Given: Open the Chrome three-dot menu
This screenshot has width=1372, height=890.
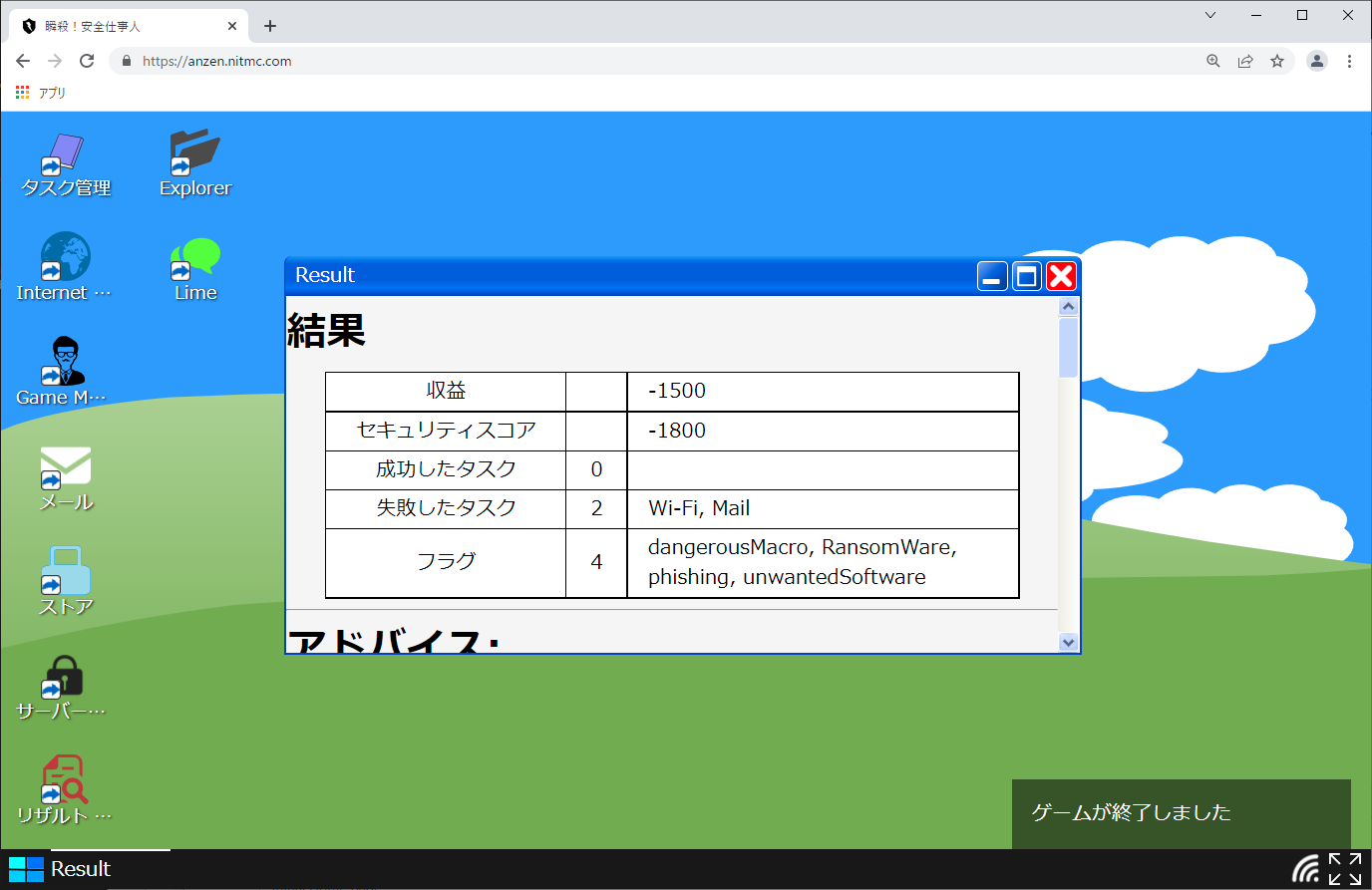Looking at the screenshot, I should (1349, 61).
